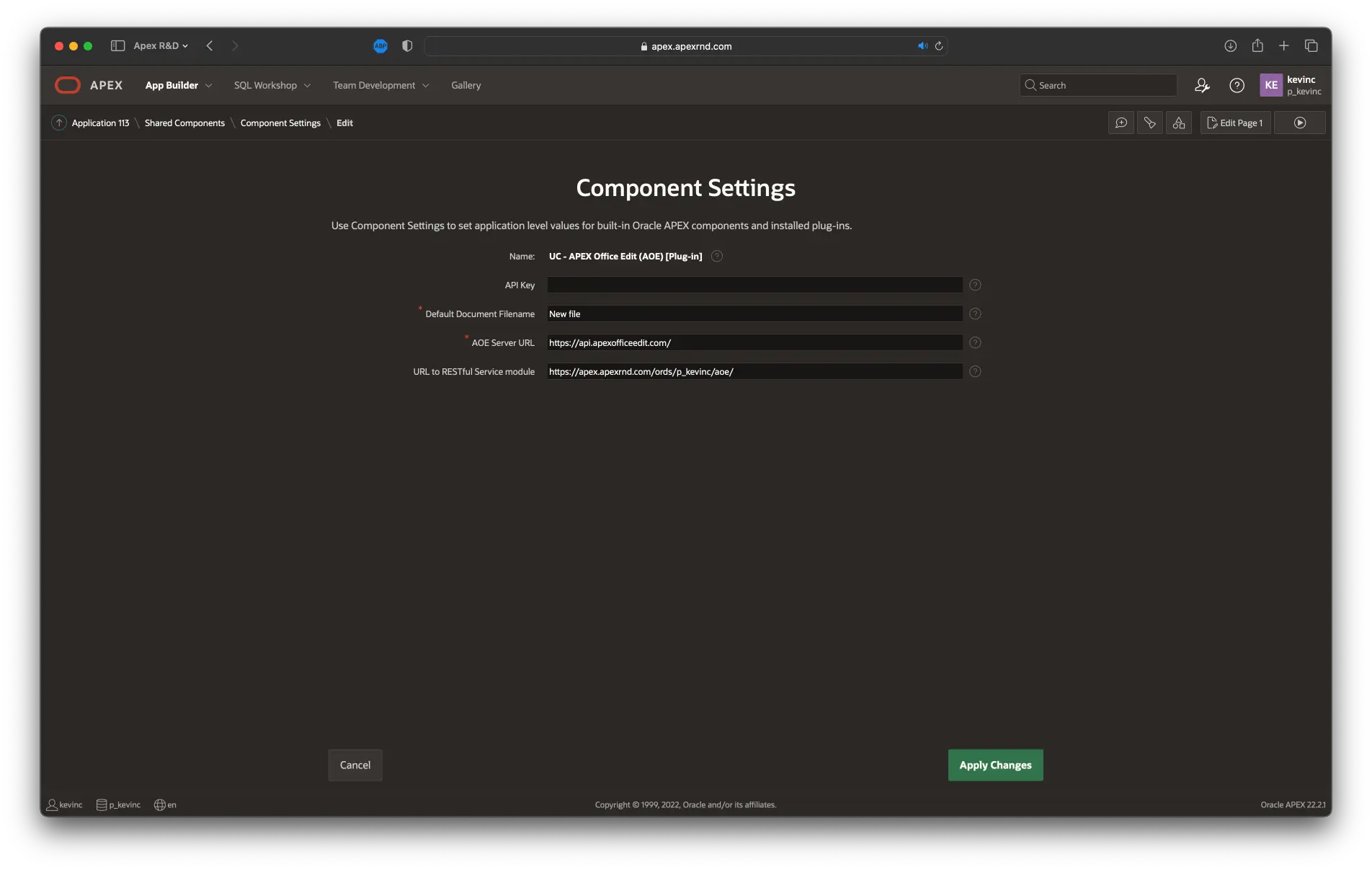Open the Safari sidebar toggle icon
This screenshot has height=870, width=1372.
117,45
